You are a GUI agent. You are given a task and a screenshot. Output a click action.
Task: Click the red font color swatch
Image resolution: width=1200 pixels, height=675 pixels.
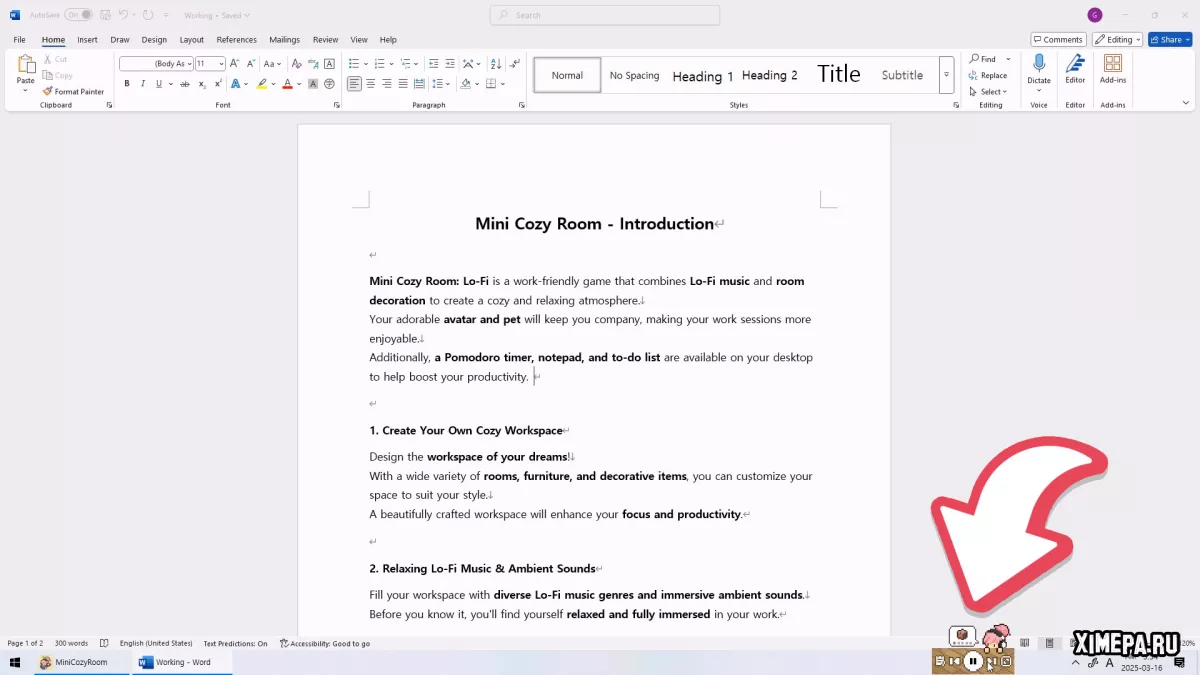(x=287, y=84)
